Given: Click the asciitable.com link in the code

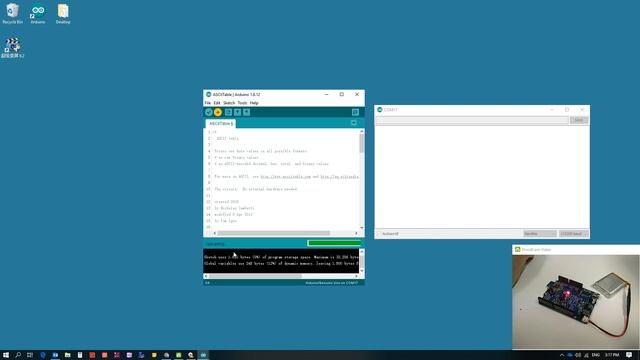Looking at the screenshot, I should (x=286, y=177).
